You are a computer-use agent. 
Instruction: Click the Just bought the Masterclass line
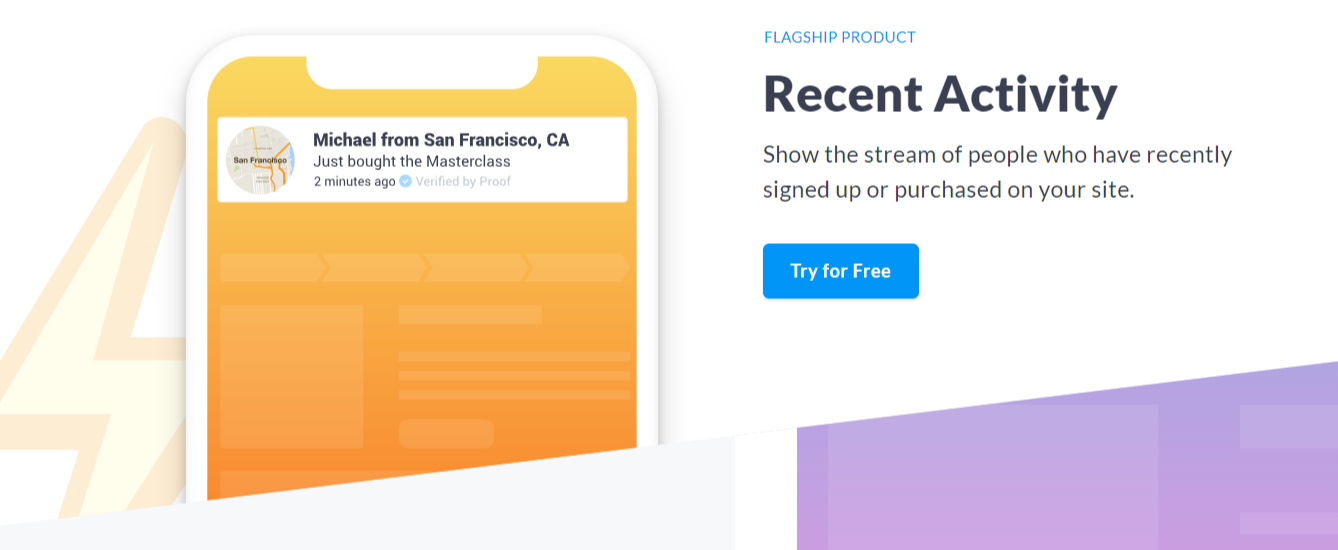coord(412,161)
